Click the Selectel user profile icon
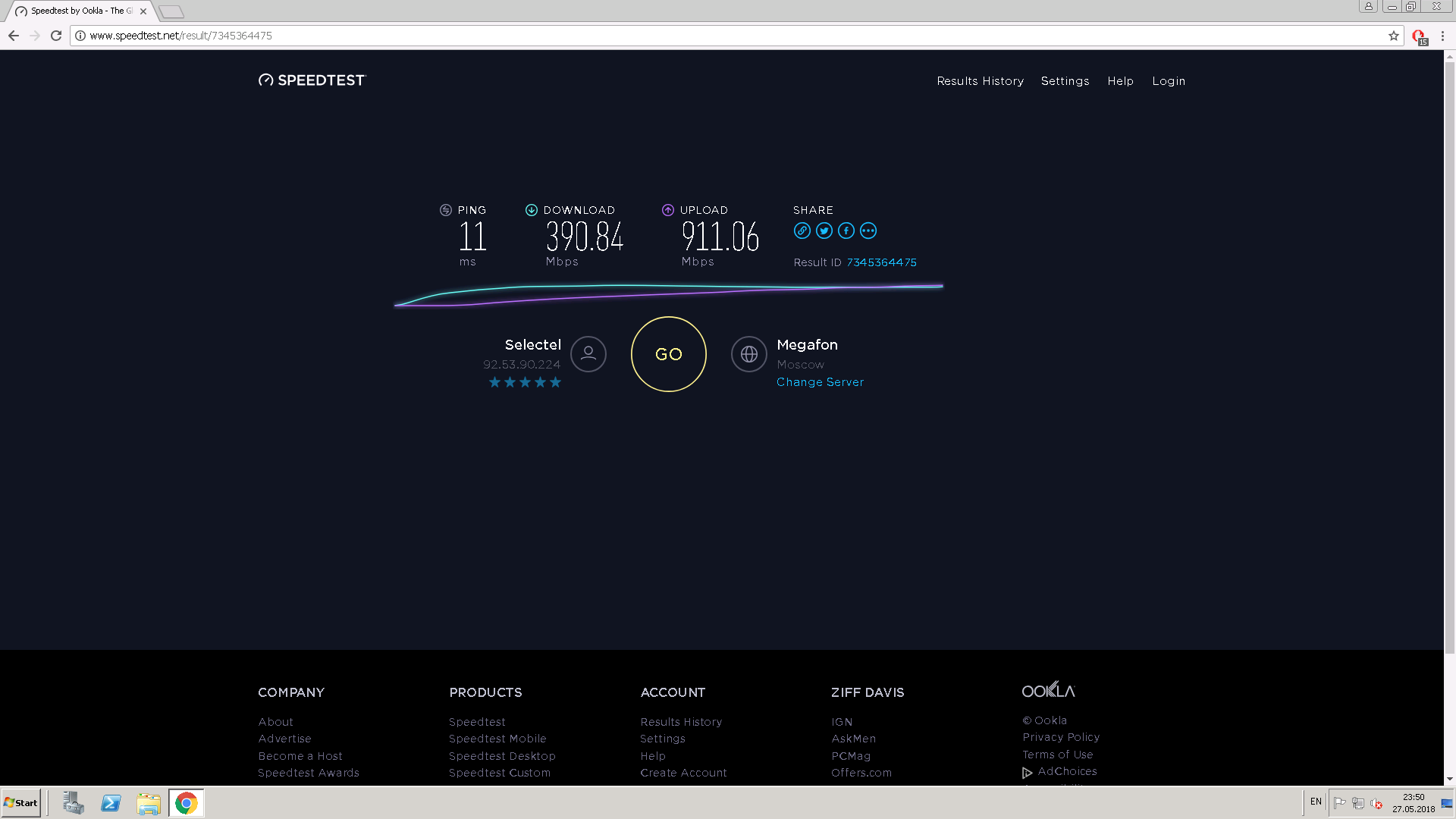The width and height of the screenshot is (1456, 819). coord(588,354)
